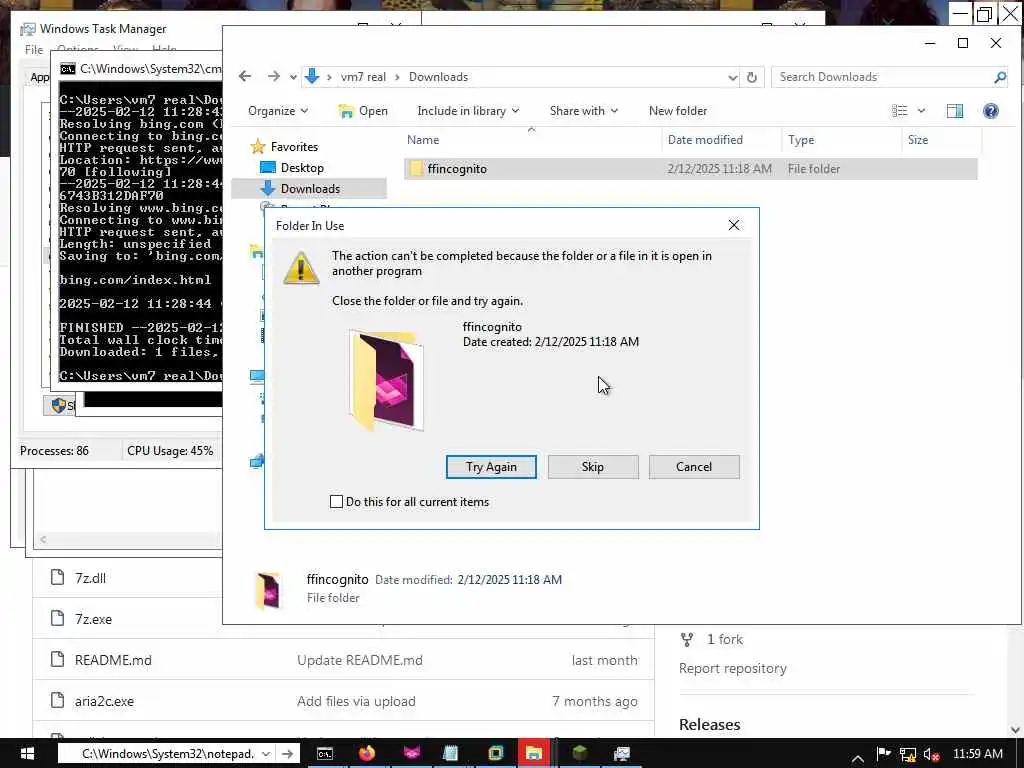Open Notepad from the taskbar
Image resolution: width=1024 pixels, height=768 pixels.
(451, 754)
